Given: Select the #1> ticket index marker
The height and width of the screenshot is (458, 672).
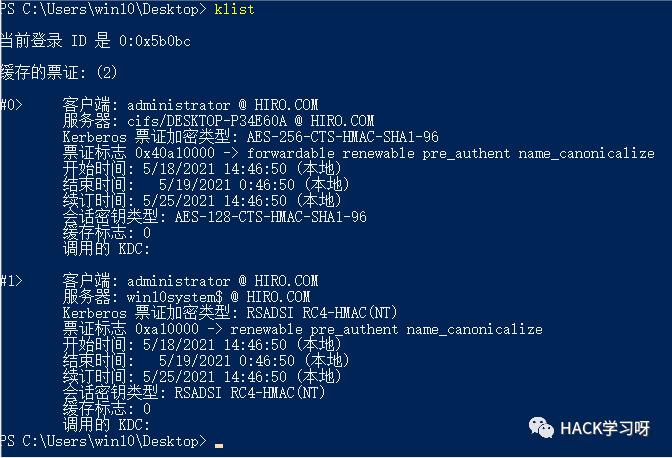Looking at the screenshot, I should click(11, 281).
